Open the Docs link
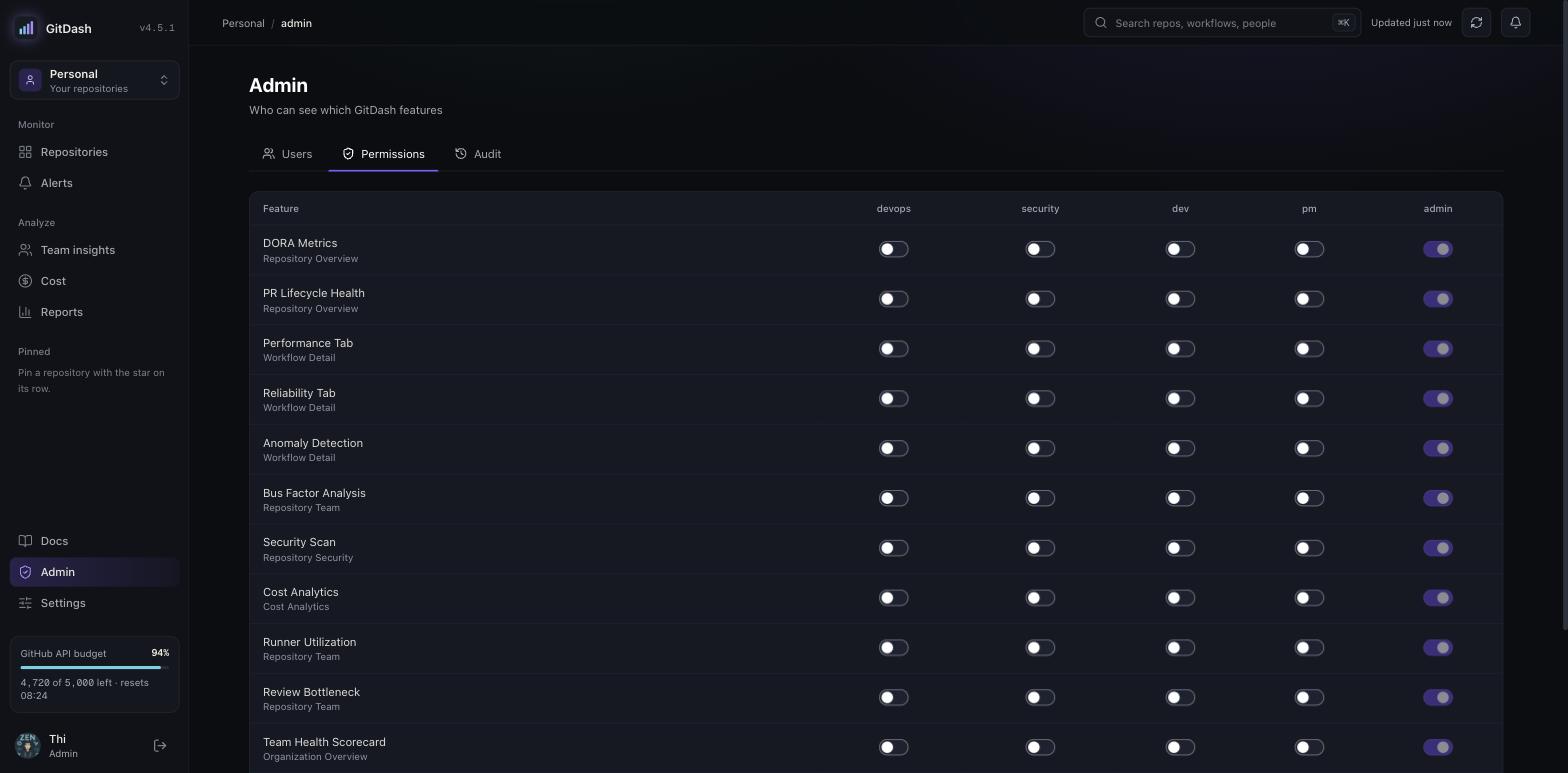The height and width of the screenshot is (773, 1568). (95, 541)
